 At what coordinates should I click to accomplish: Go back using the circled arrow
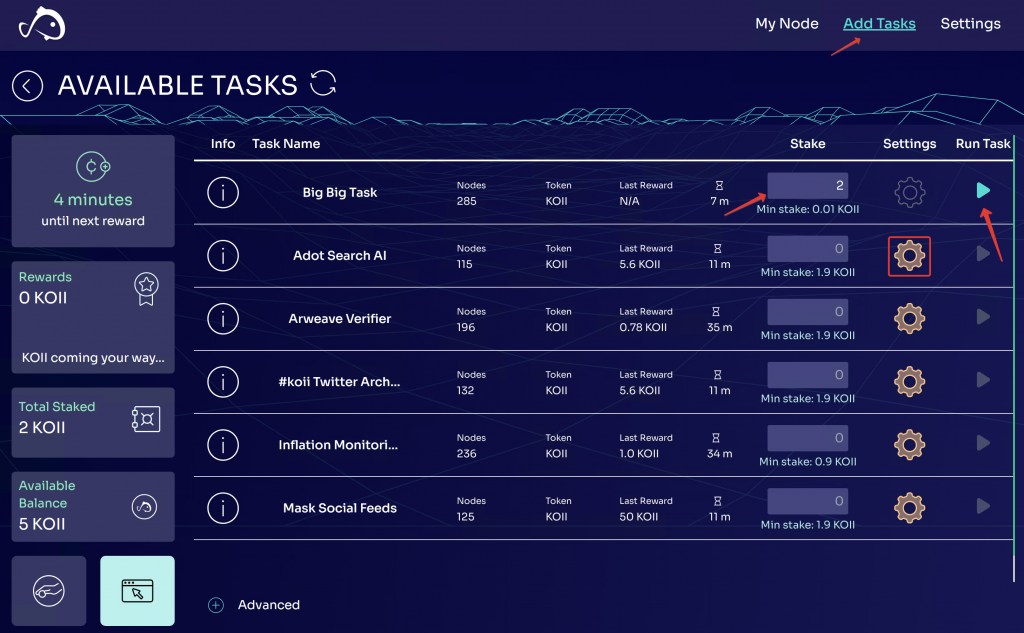pos(27,86)
